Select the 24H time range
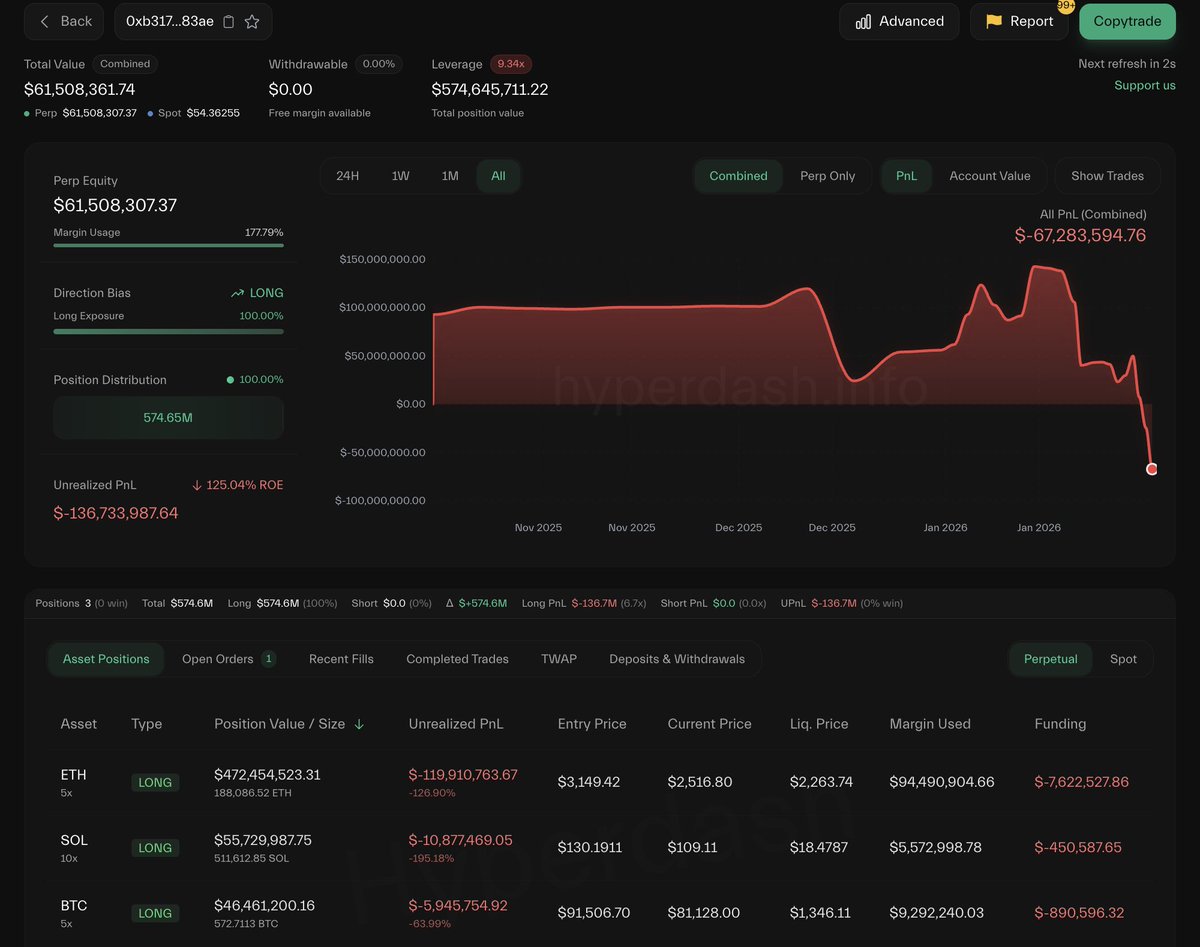Screen dimensions: 1200x947 [347, 176]
